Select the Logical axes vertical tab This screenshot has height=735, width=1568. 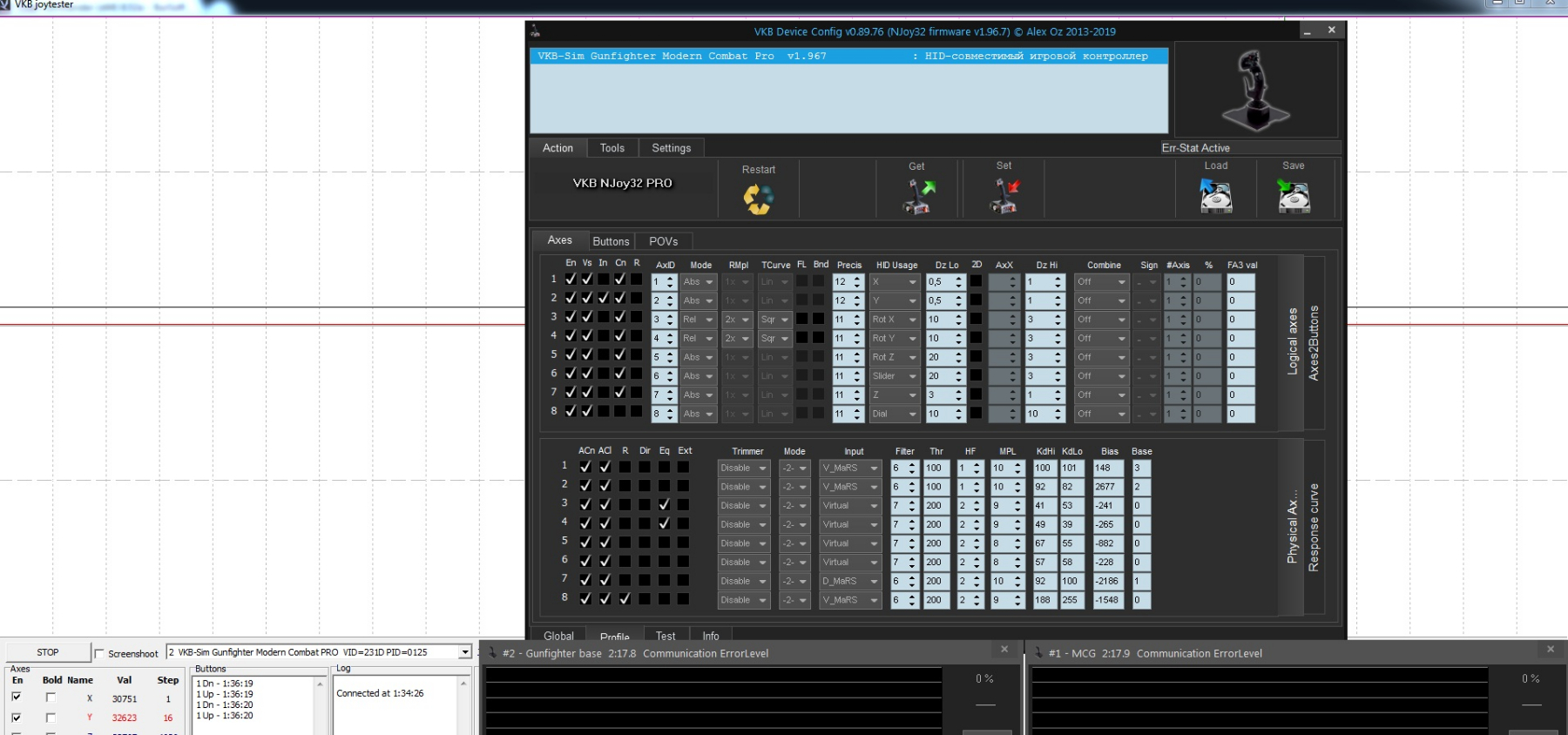click(1292, 342)
